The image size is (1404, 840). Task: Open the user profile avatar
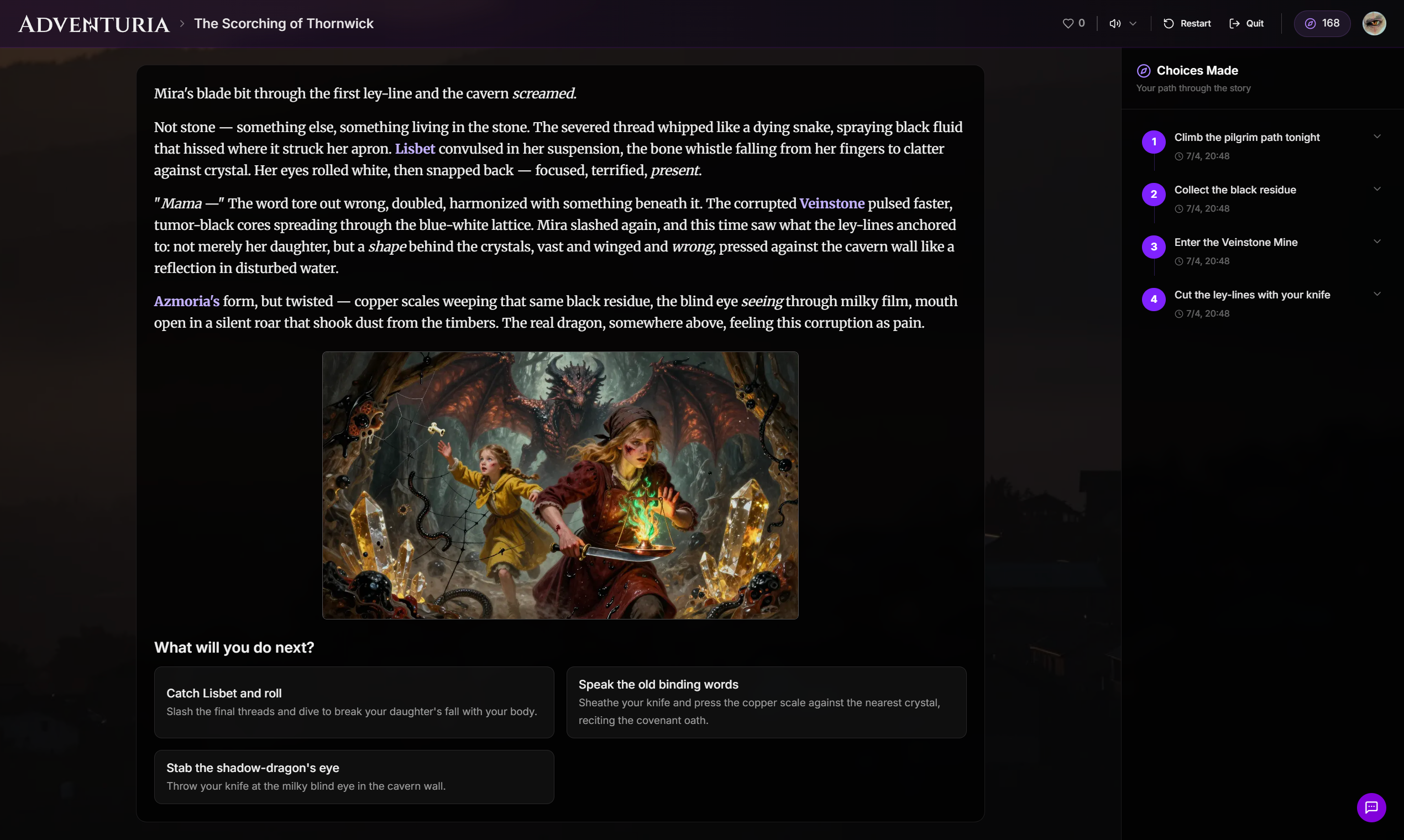click(x=1374, y=23)
